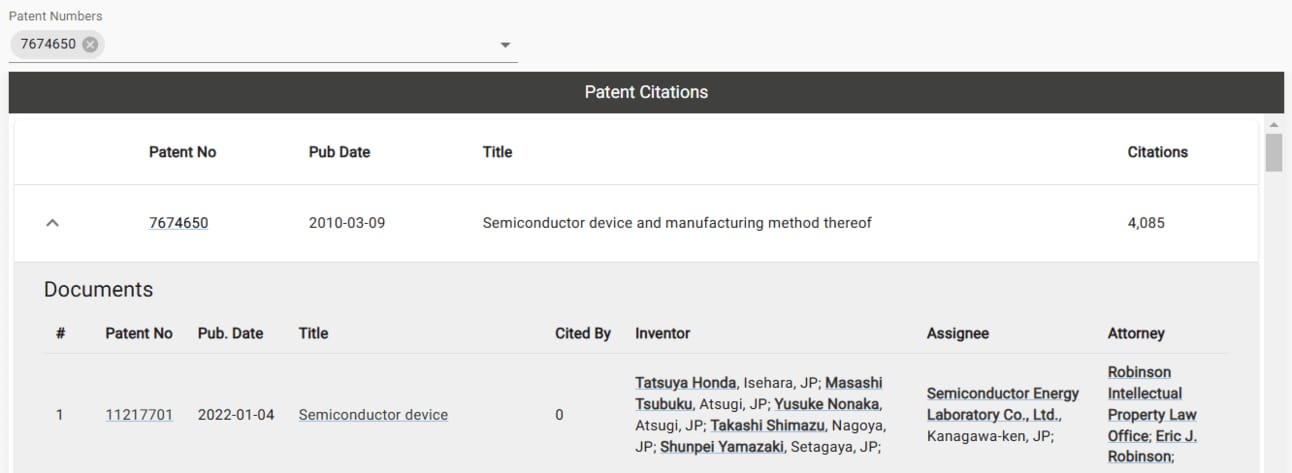This screenshot has height=473, width=1292.
Task: Click inventor Yusuke Nonaka link
Action: click(827, 404)
